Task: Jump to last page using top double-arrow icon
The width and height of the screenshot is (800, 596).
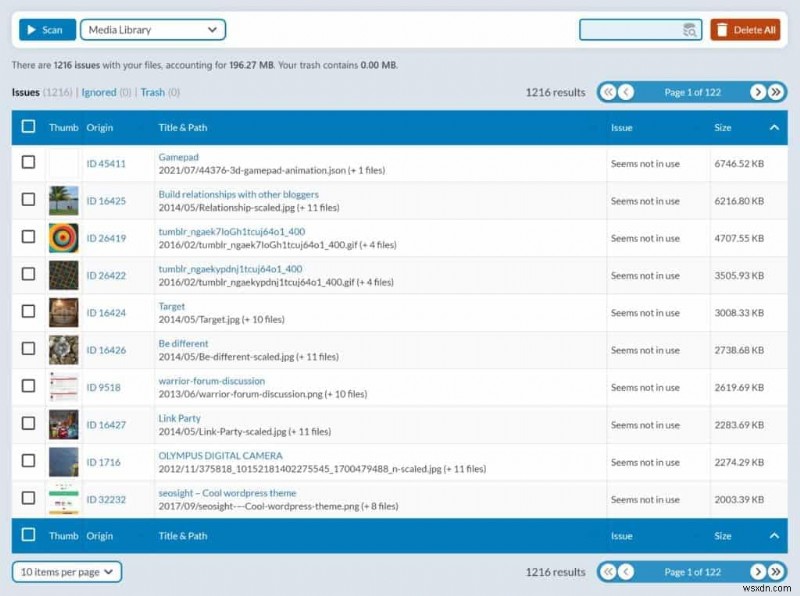Action: click(x=778, y=91)
